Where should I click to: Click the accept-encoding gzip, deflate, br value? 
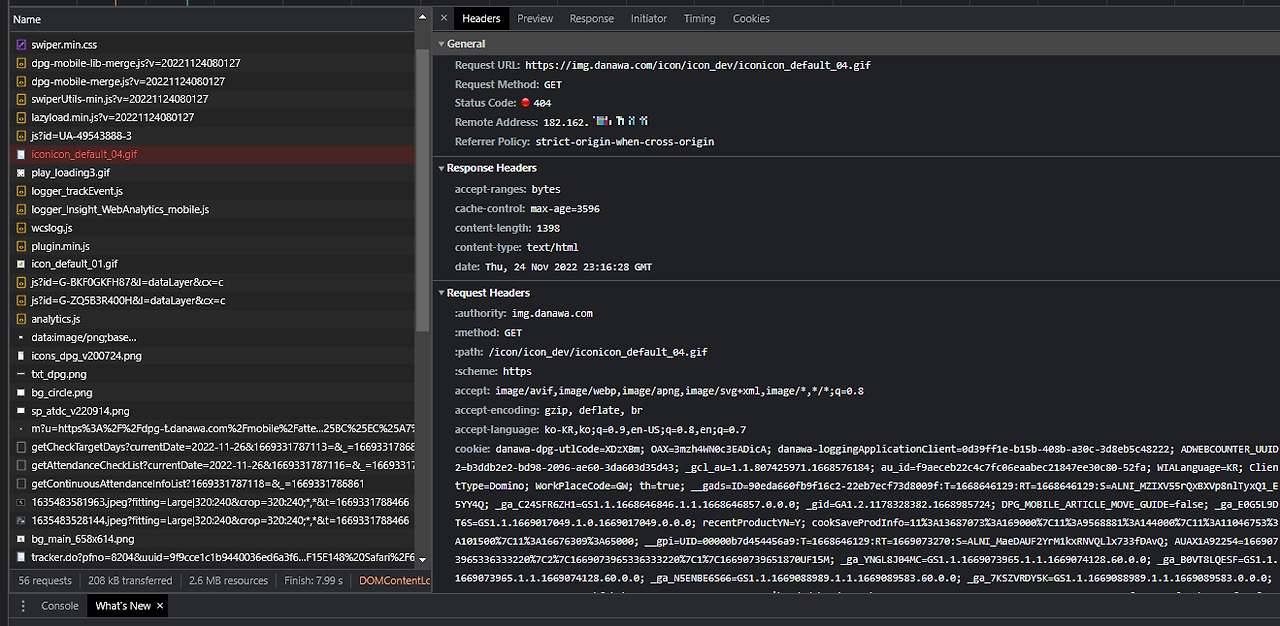tap(594, 410)
